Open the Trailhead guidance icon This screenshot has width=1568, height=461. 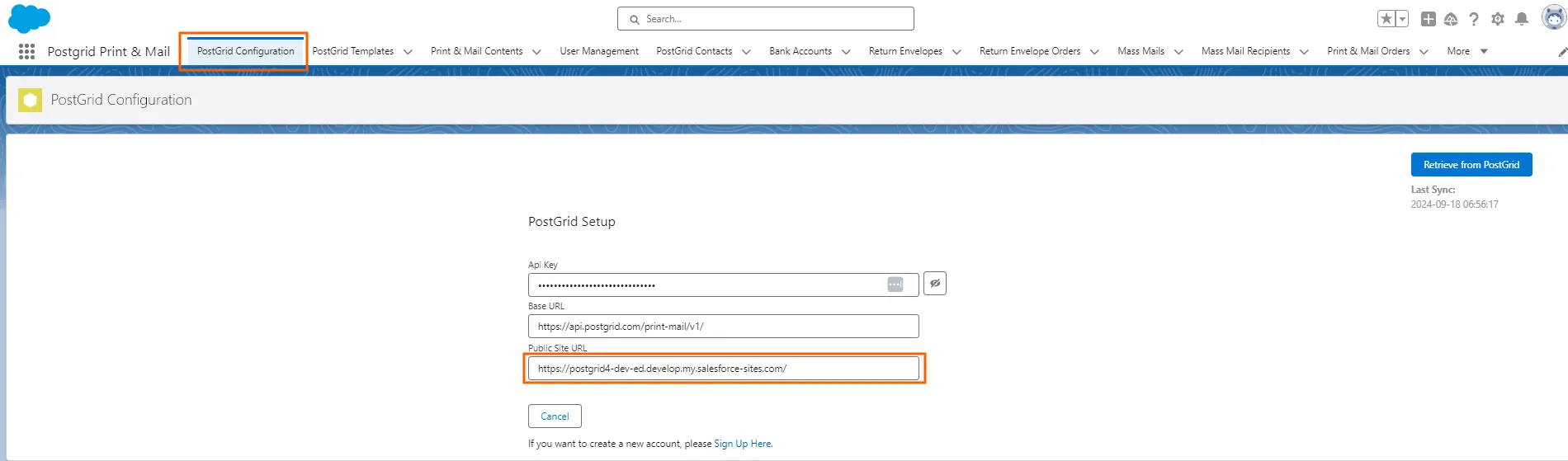pos(1451,19)
